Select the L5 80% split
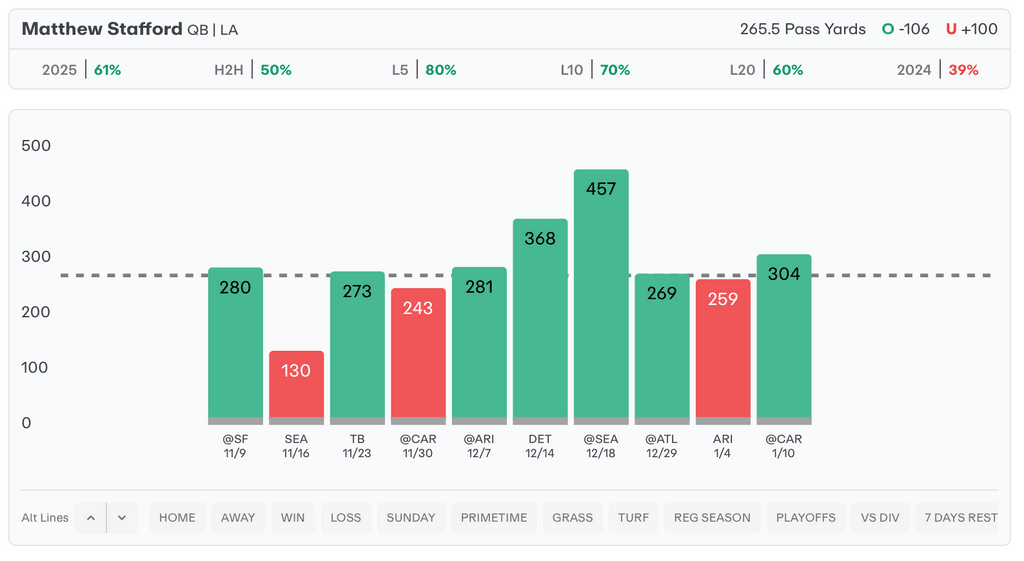1024x561 pixels. coord(424,70)
